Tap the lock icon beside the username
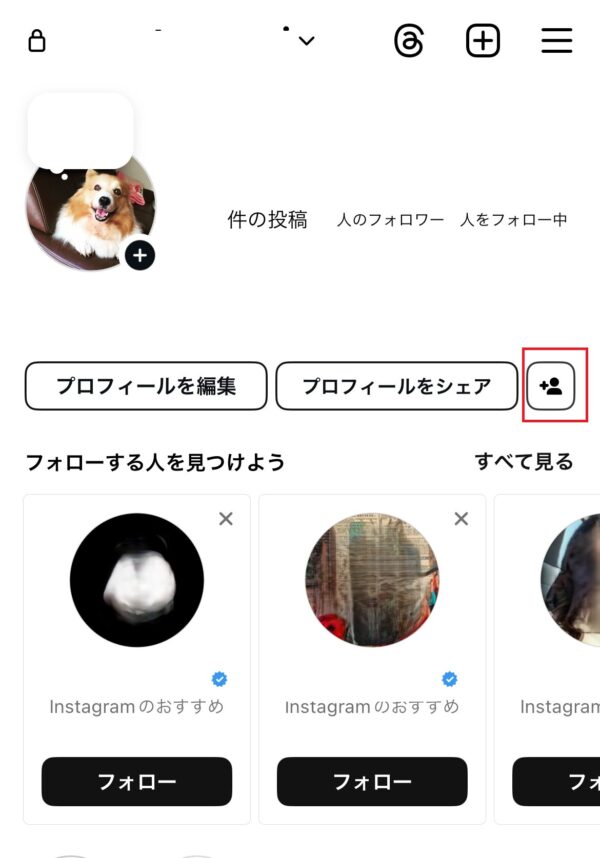The width and height of the screenshot is (600, 858). (37, 41)
